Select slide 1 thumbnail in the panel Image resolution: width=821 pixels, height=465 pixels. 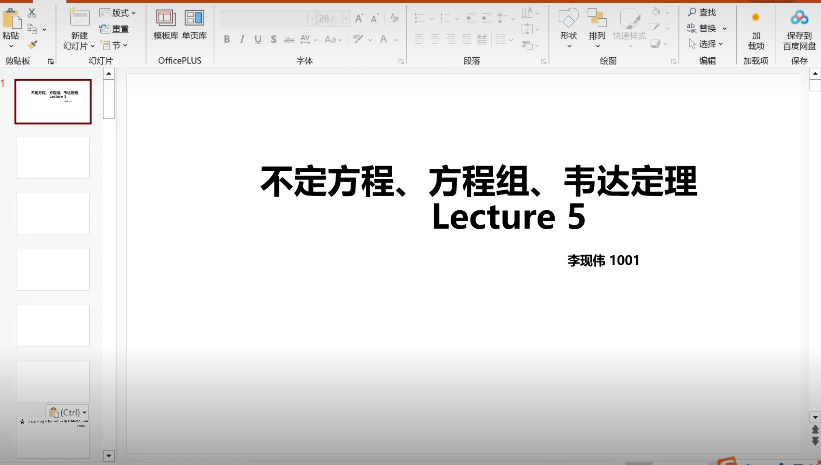coord(52,101)
